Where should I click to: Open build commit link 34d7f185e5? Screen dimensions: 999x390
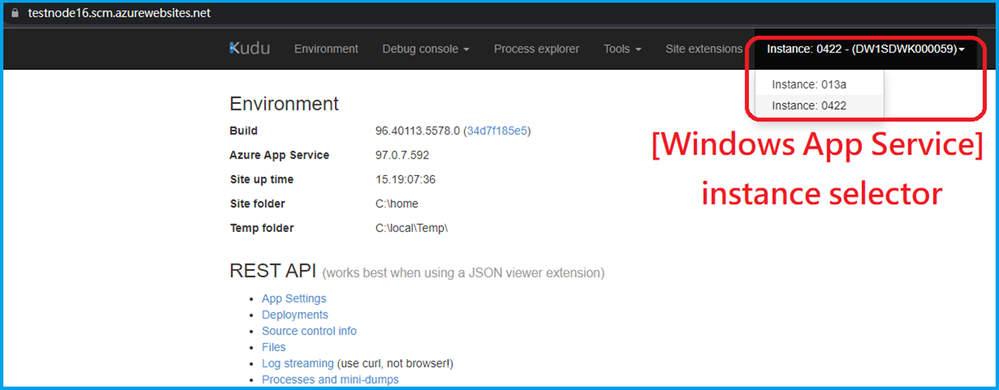(497, 131)
